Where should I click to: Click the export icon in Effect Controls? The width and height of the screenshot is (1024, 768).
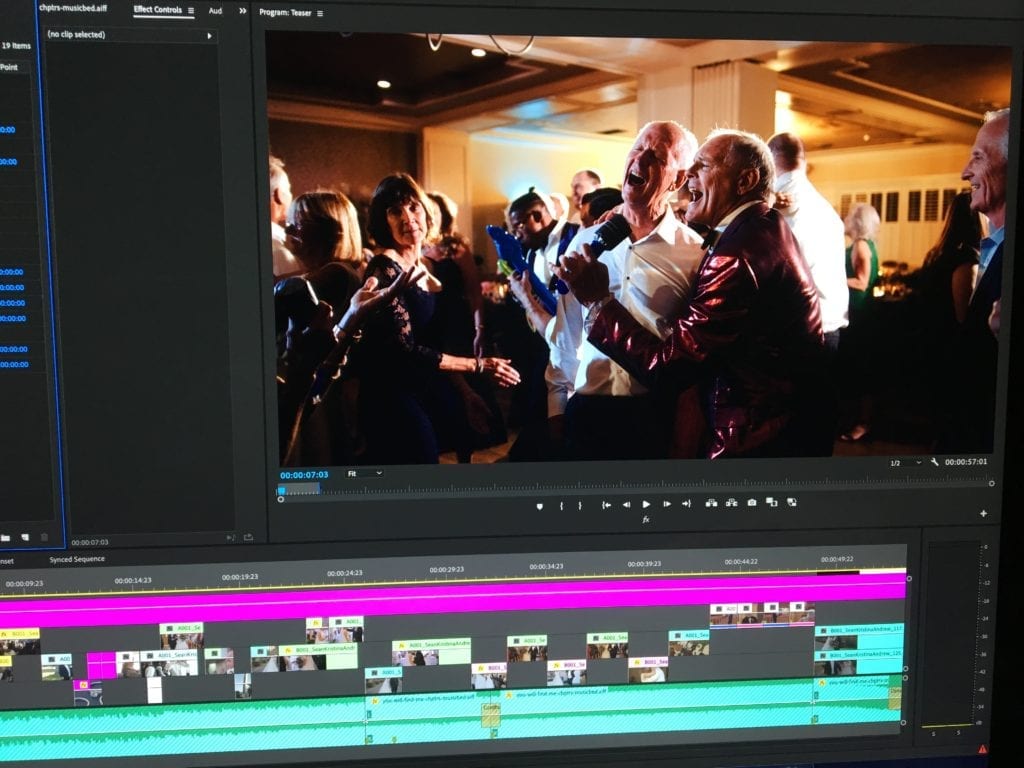(248, 537)
